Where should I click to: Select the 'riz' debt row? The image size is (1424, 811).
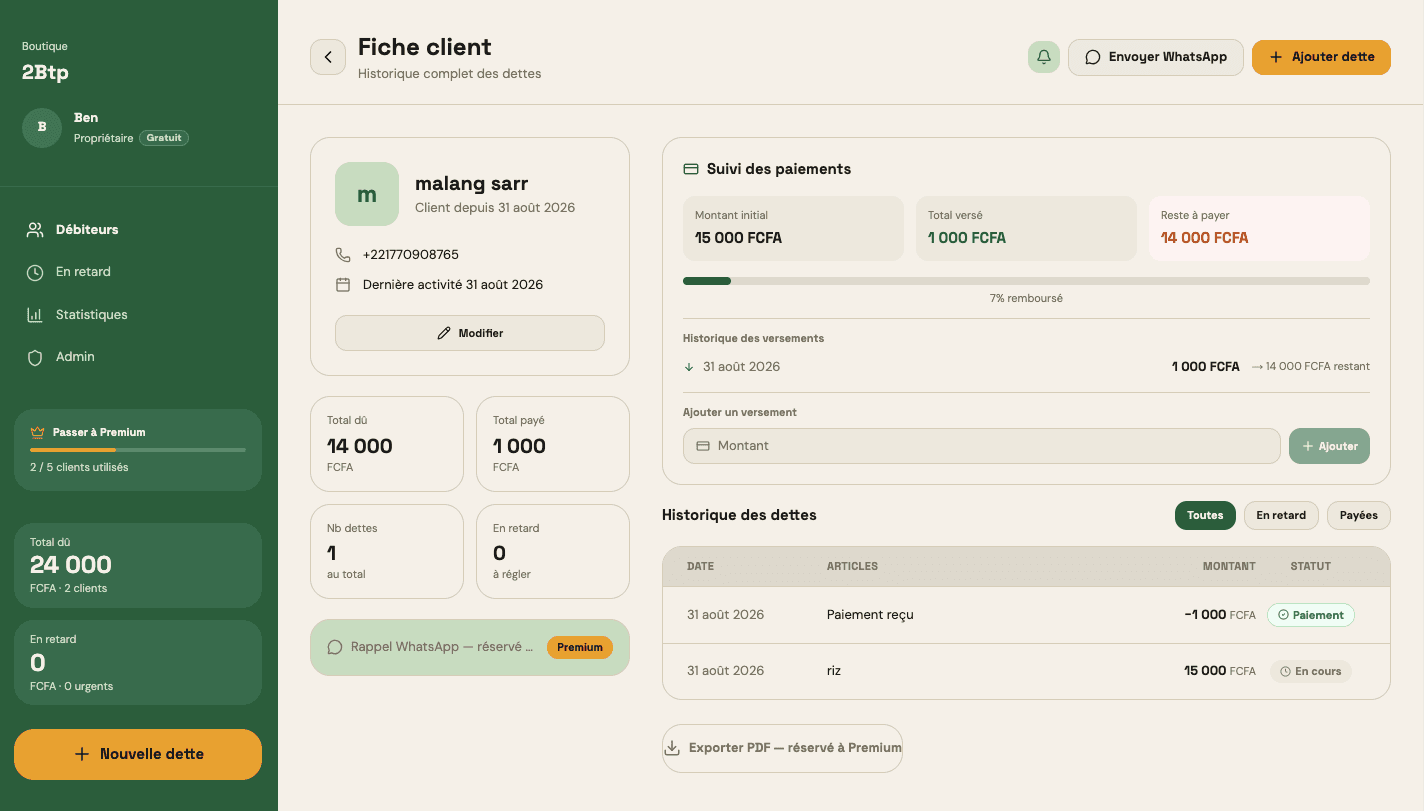1026,671
